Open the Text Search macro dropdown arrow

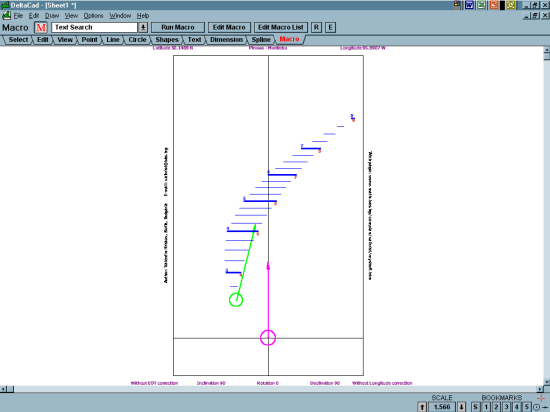[143, 27]
